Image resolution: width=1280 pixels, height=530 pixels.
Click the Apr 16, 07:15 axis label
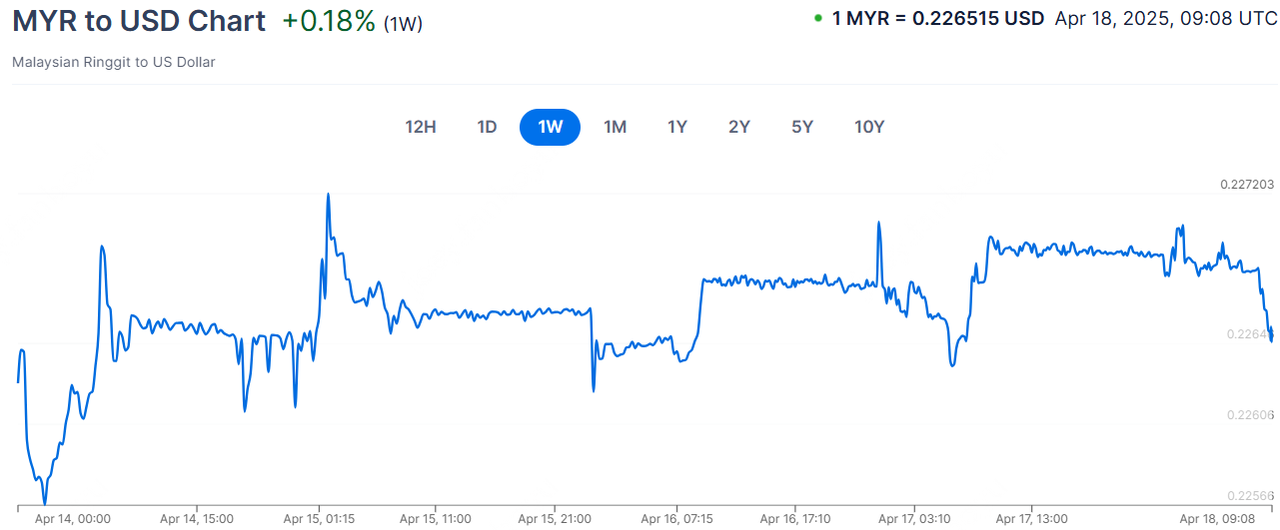[x=677, y=519]
